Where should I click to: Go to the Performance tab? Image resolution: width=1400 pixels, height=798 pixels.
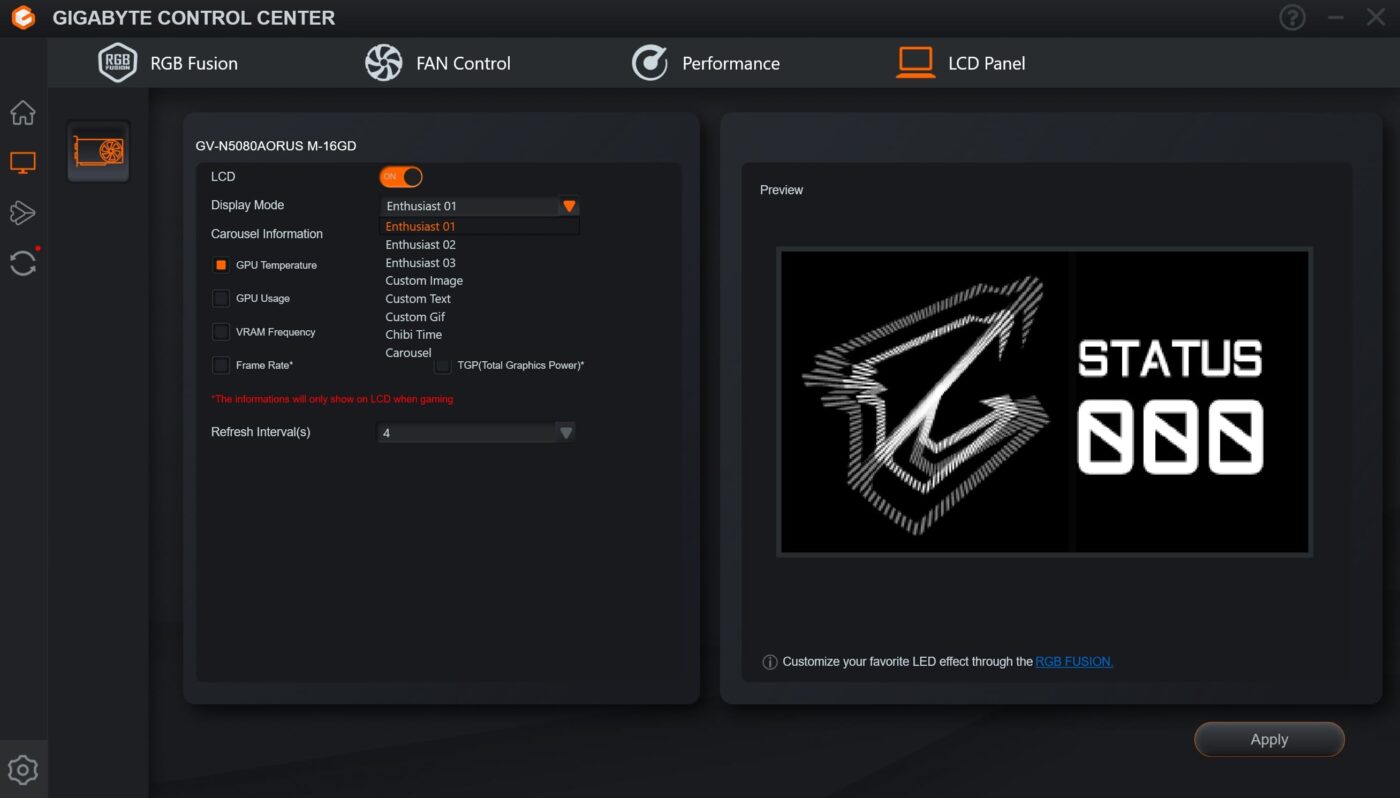[706, 63]
